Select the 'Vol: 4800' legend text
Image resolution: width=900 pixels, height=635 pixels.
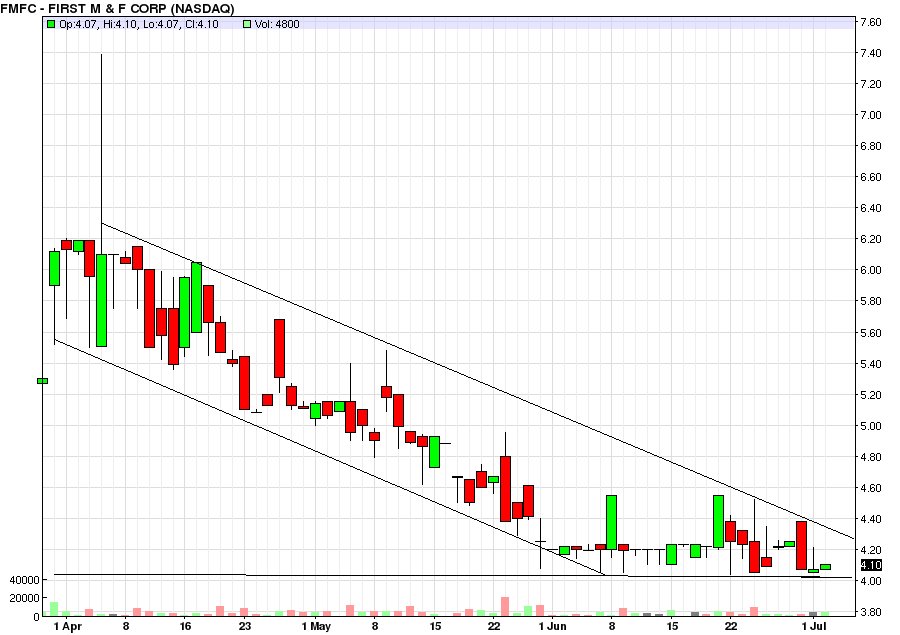pyautogui.click(x=277, y=24)
